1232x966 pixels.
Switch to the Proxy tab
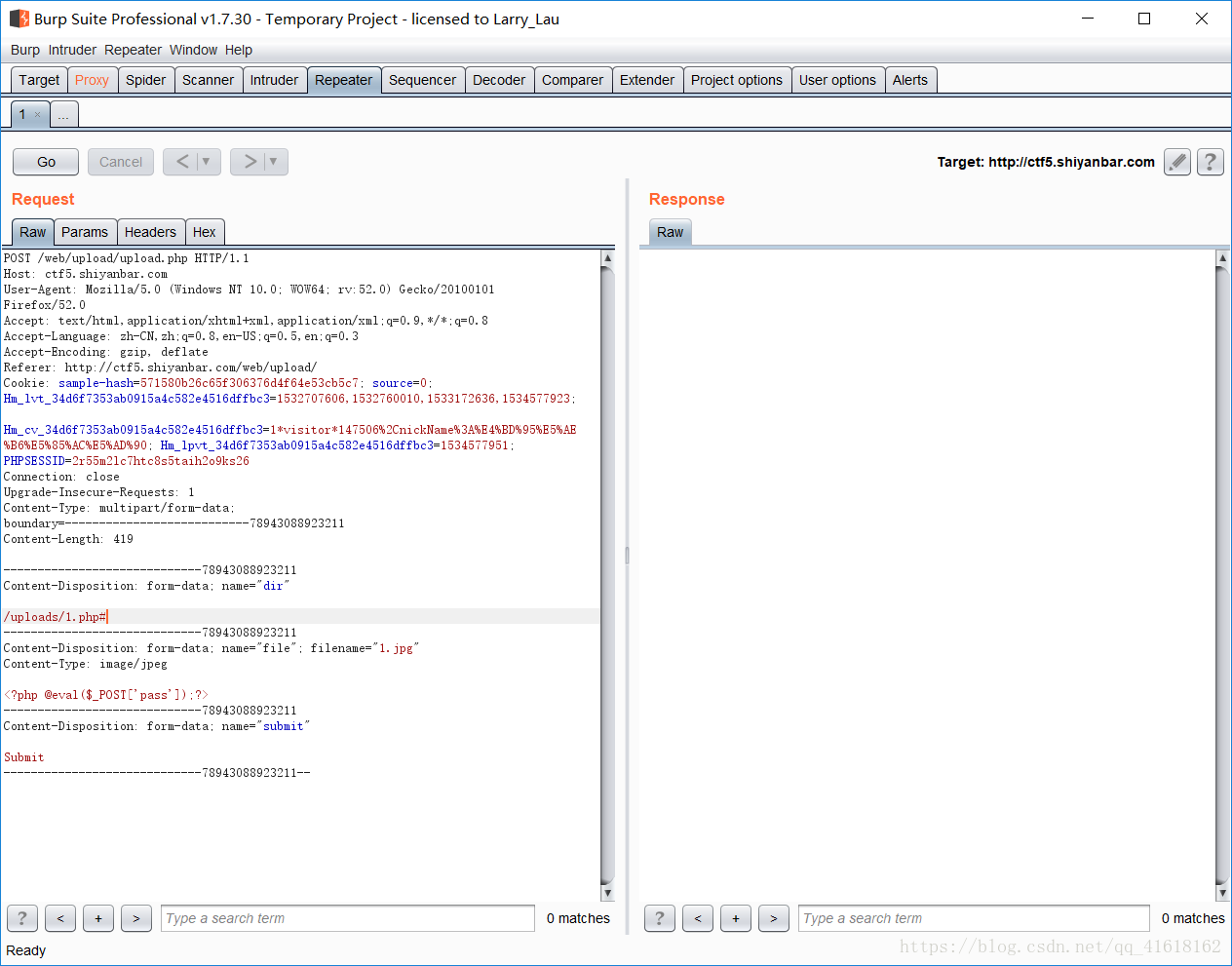[x=92, y=80]
